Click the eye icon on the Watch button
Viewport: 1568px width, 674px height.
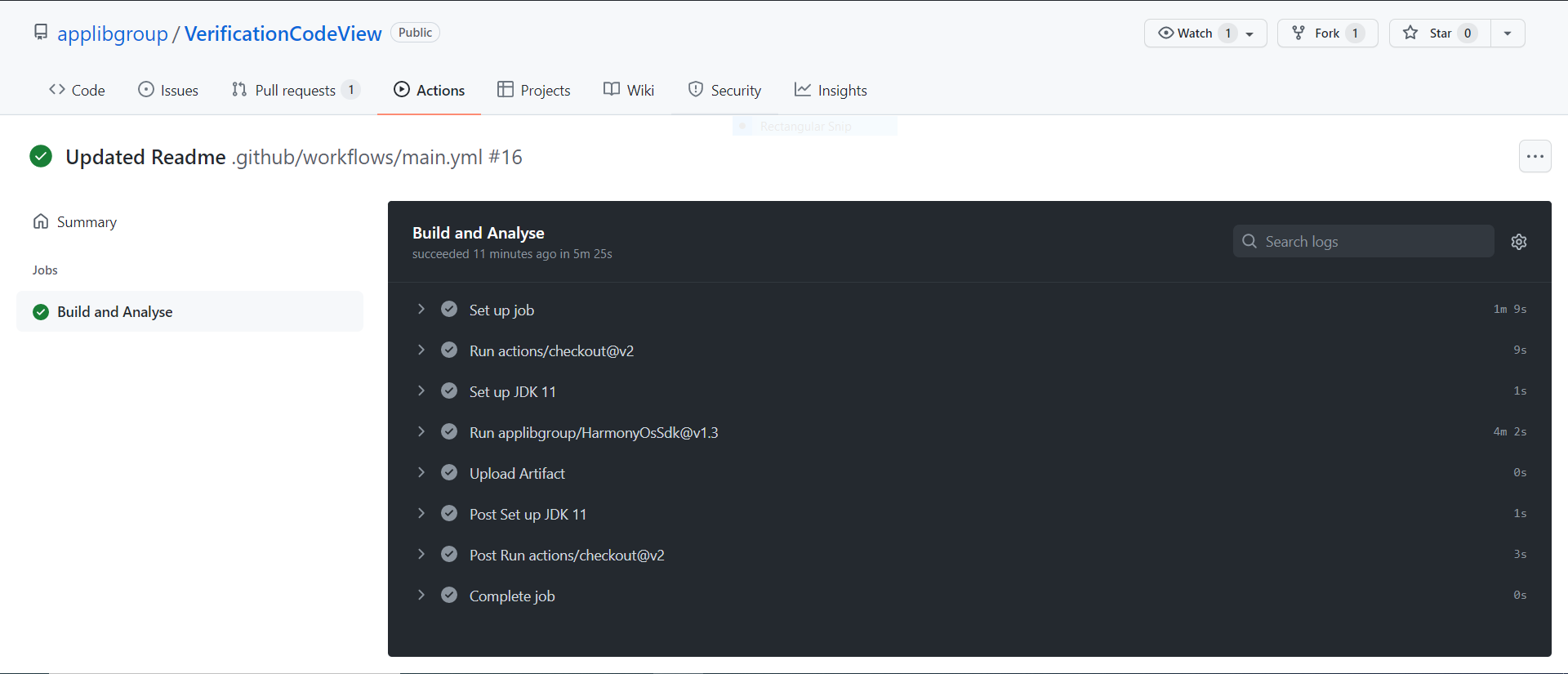[1166, 33]
